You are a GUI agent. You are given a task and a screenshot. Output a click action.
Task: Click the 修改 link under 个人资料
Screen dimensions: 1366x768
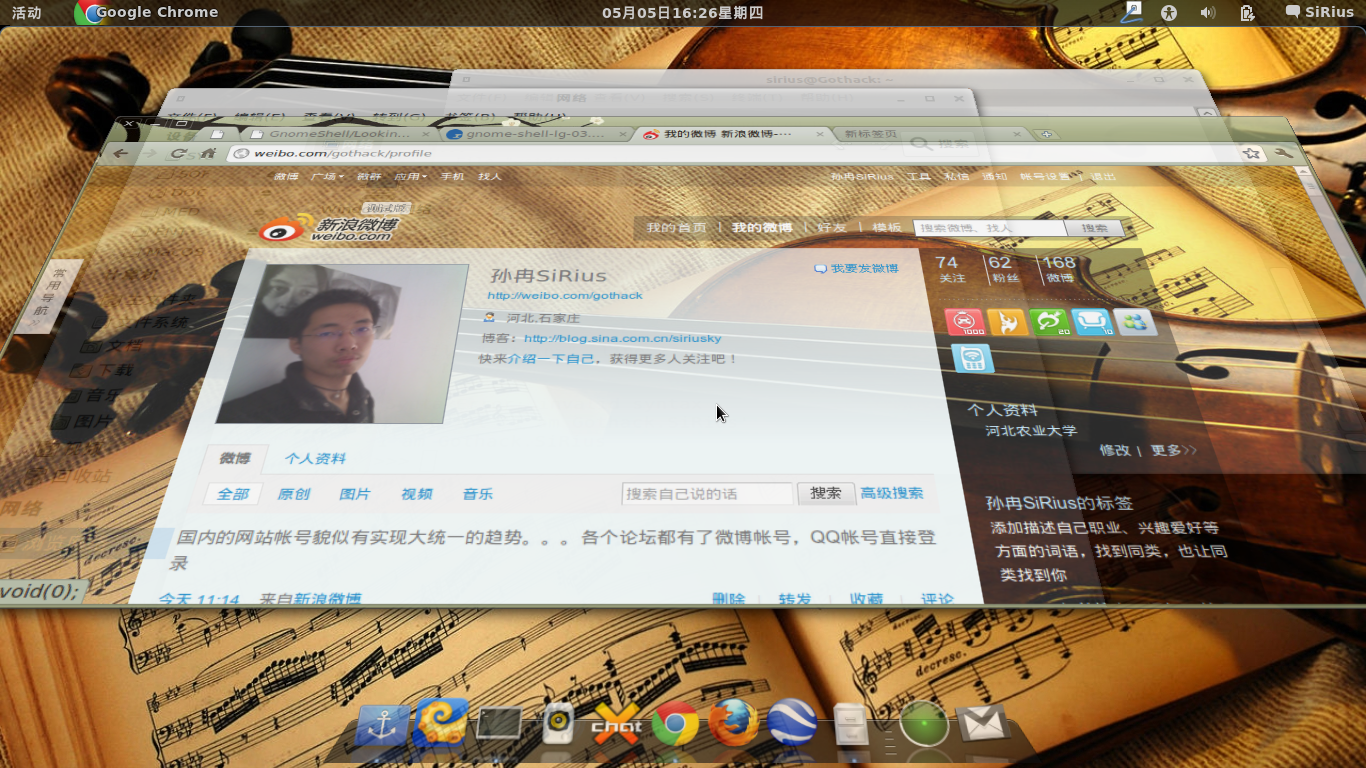[x=1114, y=450]
